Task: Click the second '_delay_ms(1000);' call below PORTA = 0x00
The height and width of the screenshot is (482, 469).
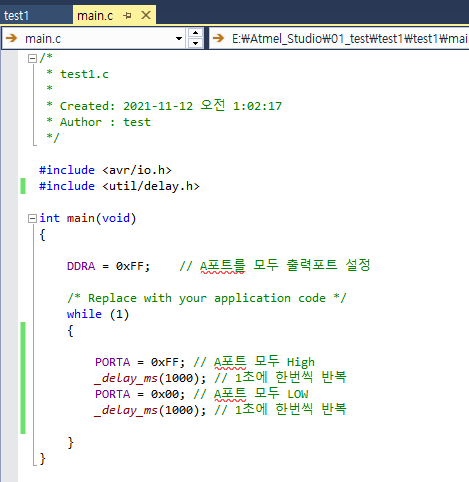Action: (150, 410)
